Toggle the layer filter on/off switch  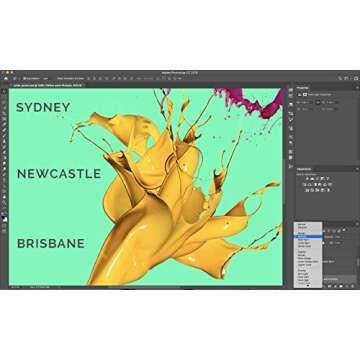(x=344, y=230)
